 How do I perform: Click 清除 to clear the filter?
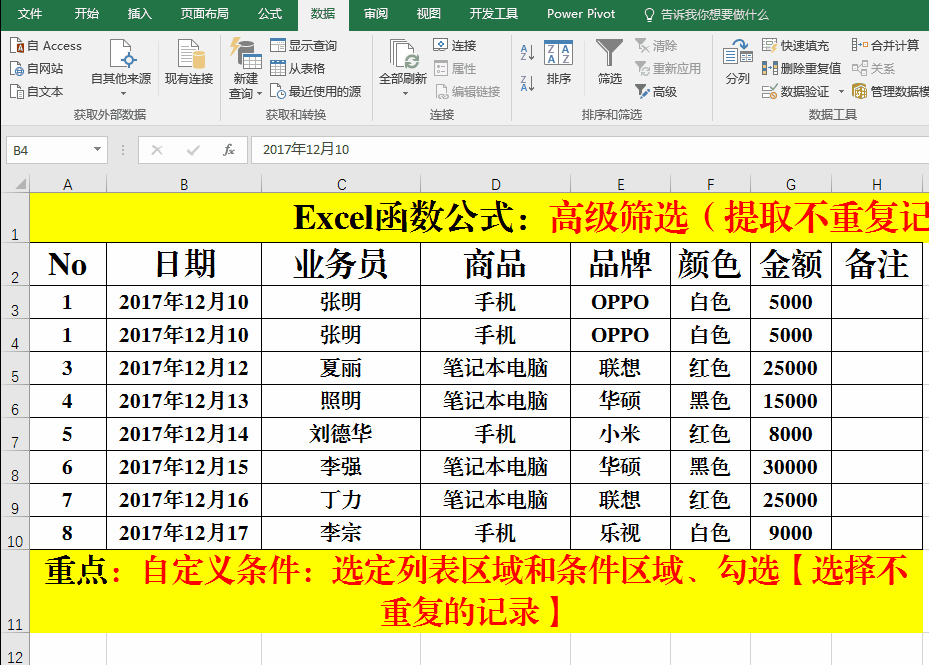pos(656,46)
